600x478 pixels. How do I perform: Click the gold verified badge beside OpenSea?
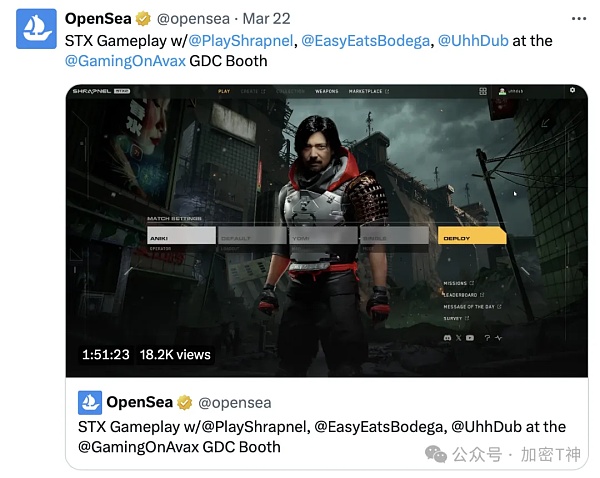click(143, 19)
